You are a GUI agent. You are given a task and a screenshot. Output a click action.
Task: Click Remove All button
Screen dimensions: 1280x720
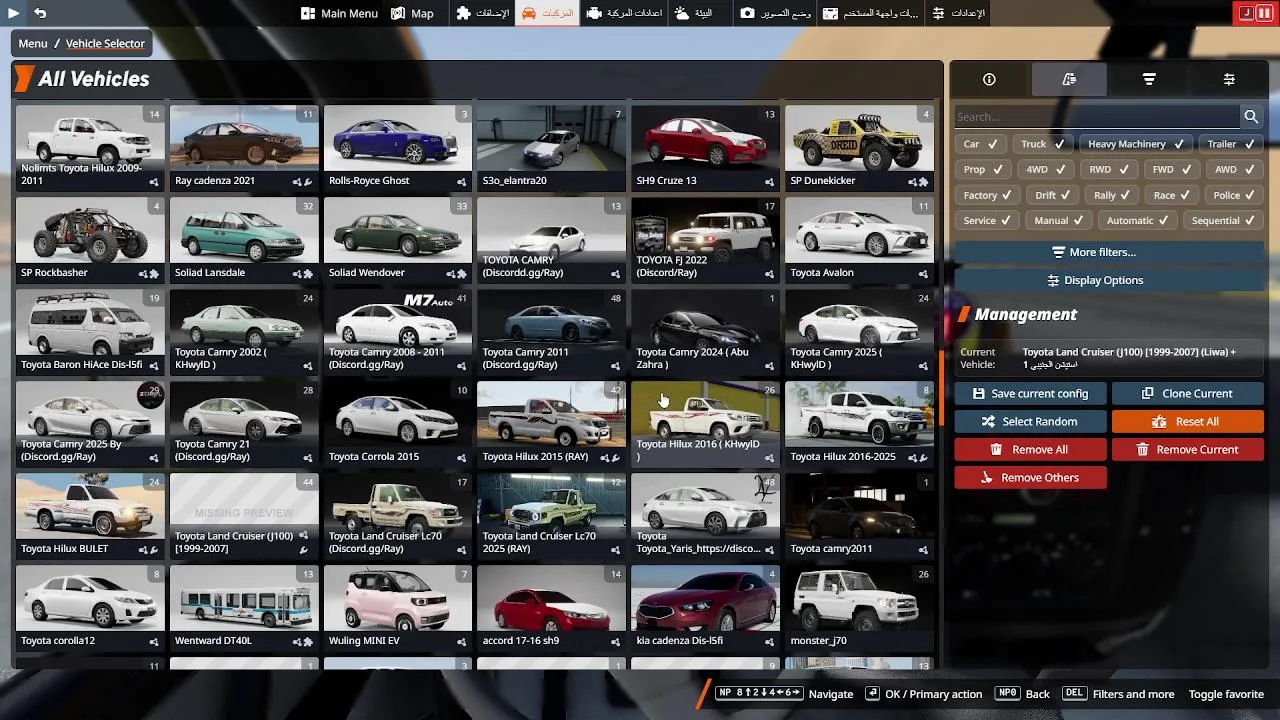coord(1030,450)
